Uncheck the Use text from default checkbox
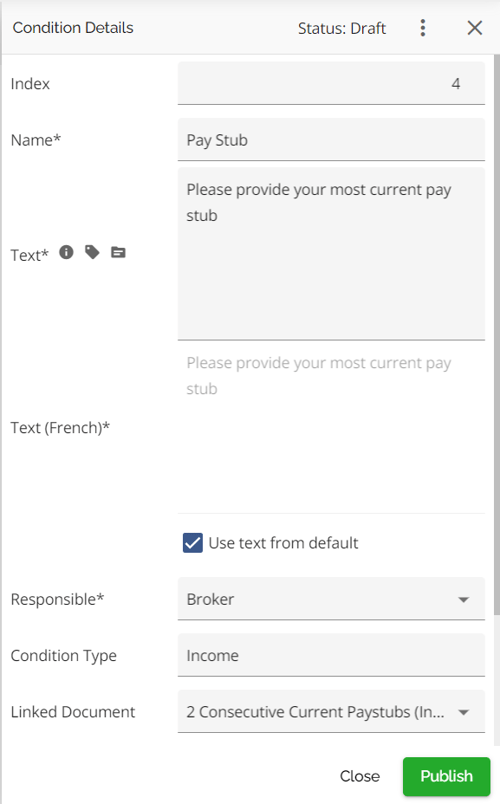The image size is (500, 804). click(193, 543)
